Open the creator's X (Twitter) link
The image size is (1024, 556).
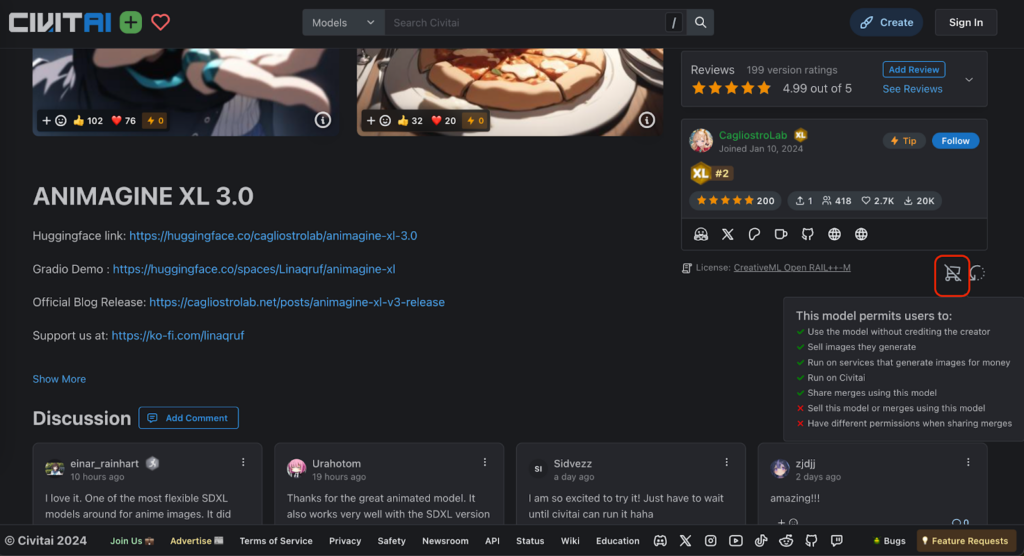pos(728,234)
